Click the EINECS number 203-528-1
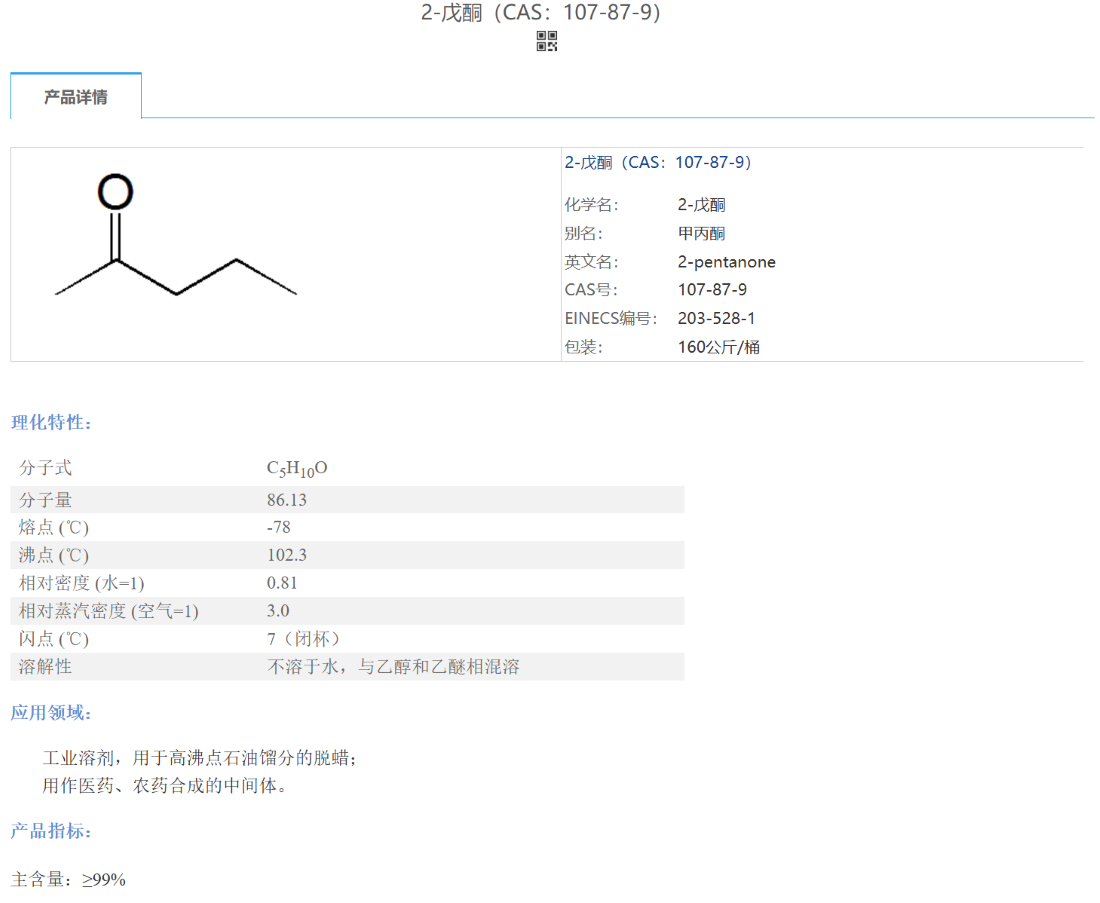1100x903 pixels. point(716,318)
